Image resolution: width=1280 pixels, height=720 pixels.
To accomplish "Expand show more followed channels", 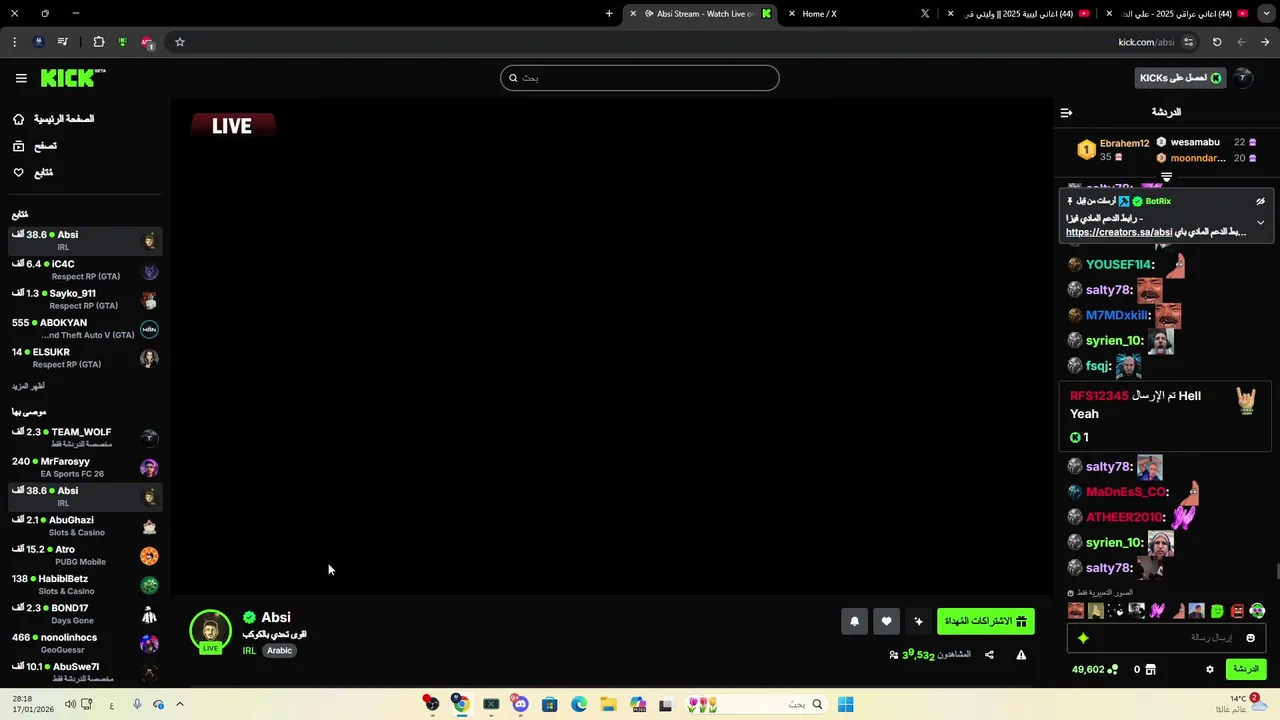I will click(28, 386).
